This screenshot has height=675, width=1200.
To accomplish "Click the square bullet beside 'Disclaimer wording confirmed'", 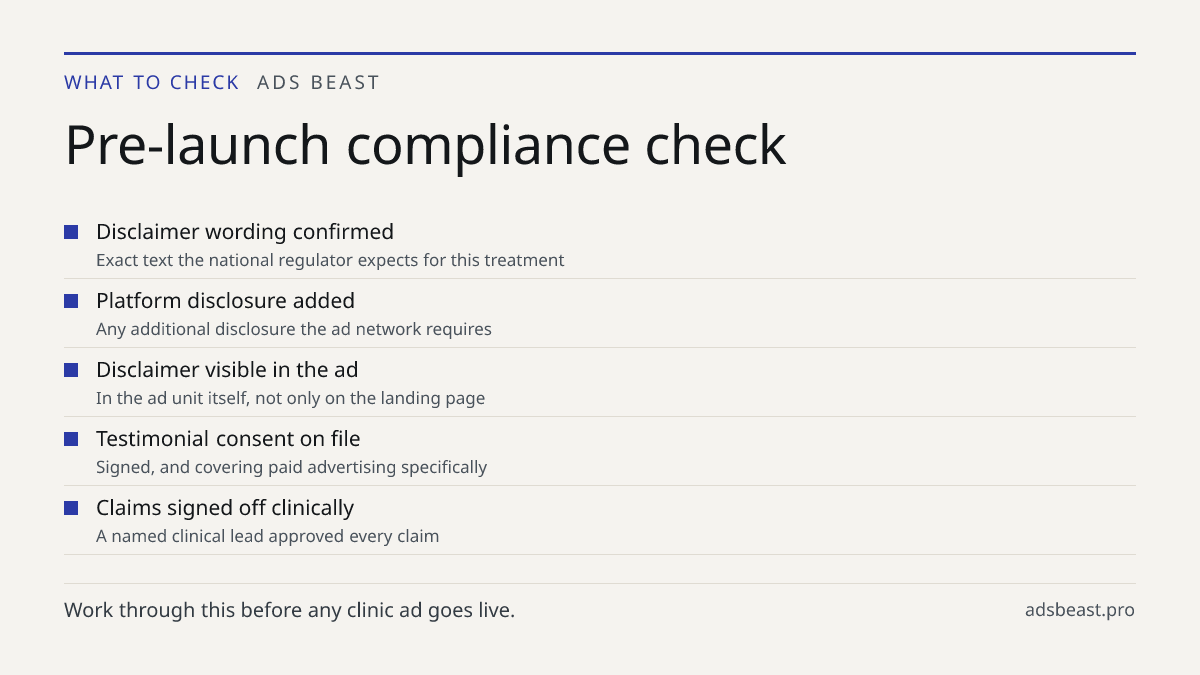I will tap(71, 232).
